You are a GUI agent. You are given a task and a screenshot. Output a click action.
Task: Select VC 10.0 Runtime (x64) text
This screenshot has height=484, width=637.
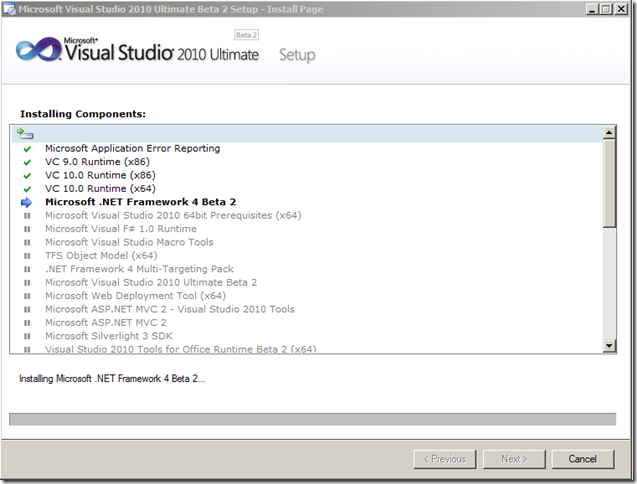[x=100, y=189]
